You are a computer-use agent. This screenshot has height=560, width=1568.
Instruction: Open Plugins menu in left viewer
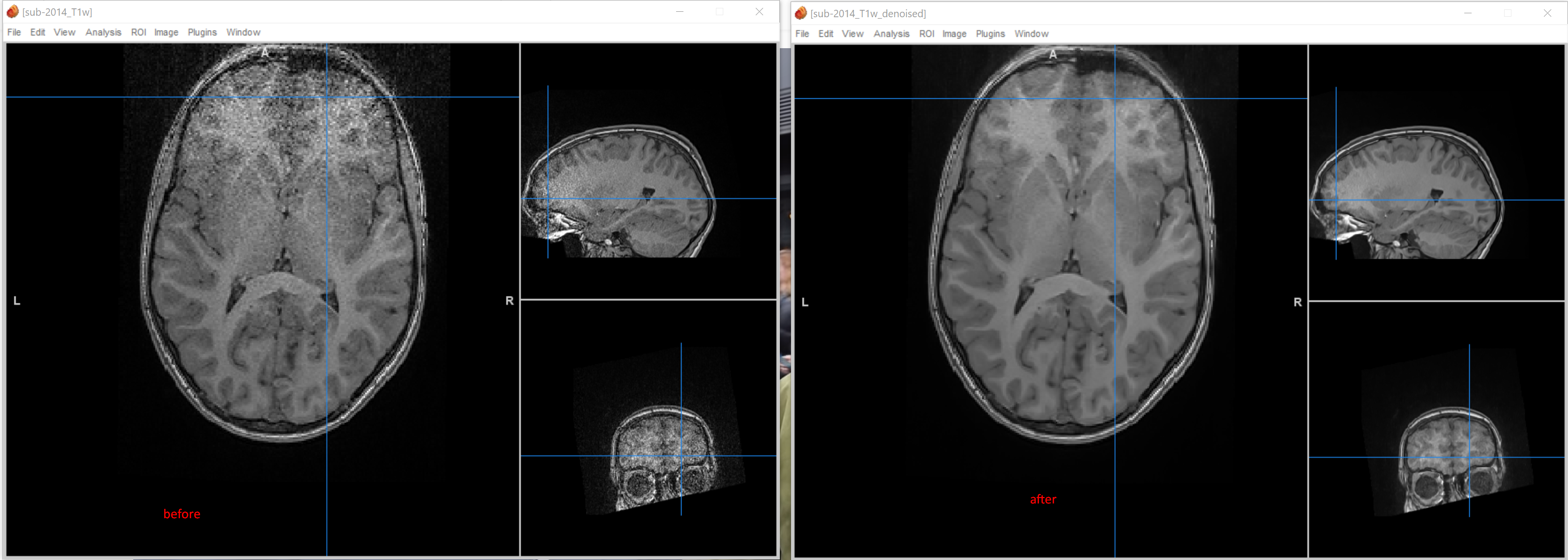(202, 32)
